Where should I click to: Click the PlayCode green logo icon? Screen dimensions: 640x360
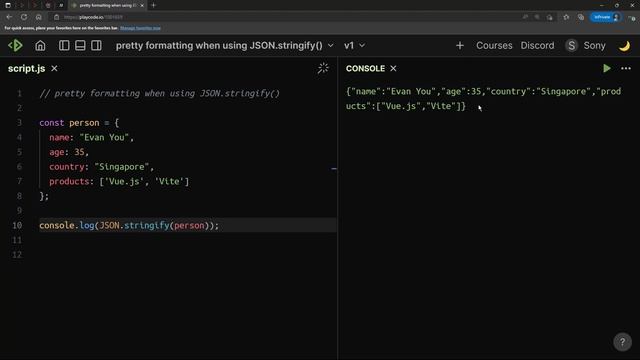pos(16,45)
